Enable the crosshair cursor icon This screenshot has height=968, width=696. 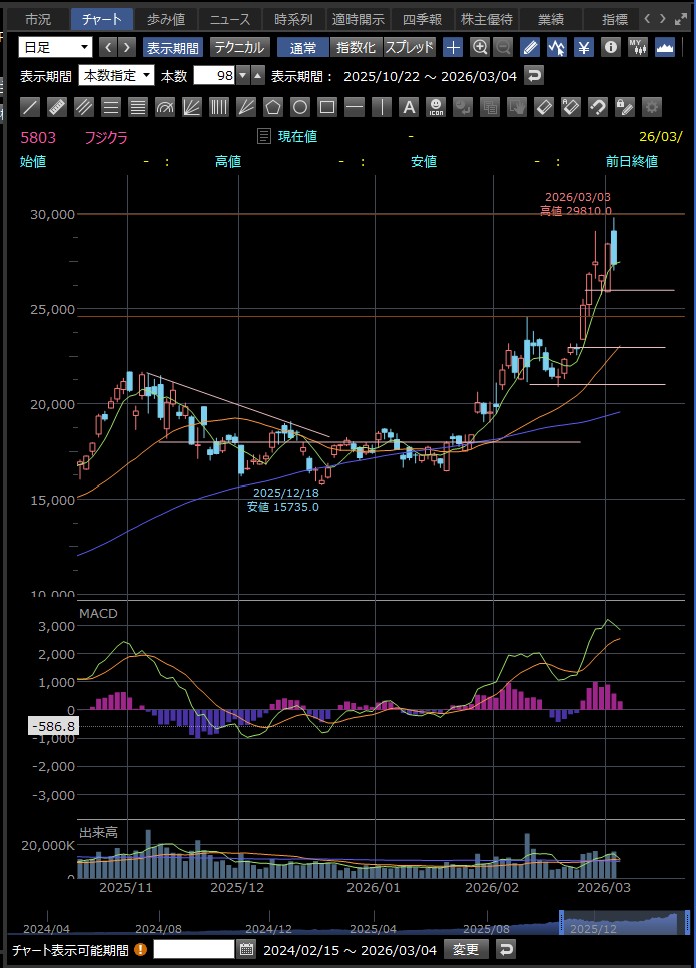(x=453, y=47)
